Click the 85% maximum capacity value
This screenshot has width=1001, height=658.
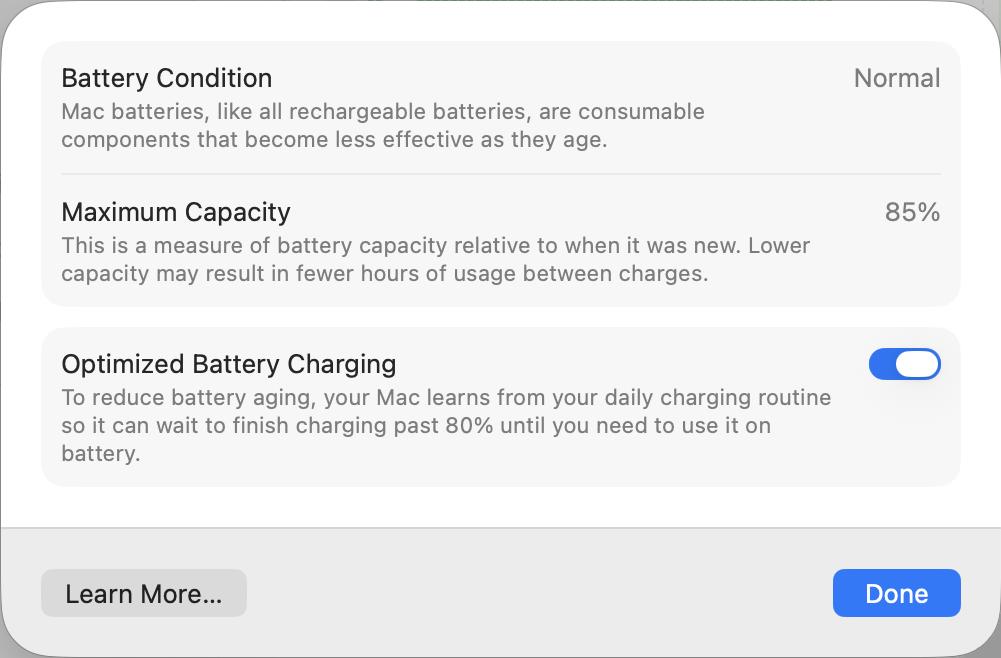[911, 212]
